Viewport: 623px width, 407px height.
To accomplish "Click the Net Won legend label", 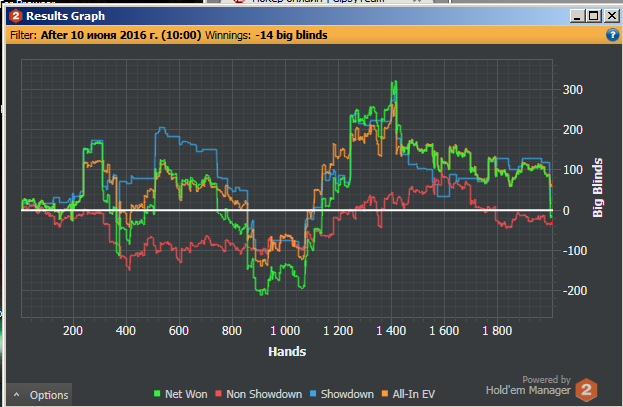I will coord(186,394).
